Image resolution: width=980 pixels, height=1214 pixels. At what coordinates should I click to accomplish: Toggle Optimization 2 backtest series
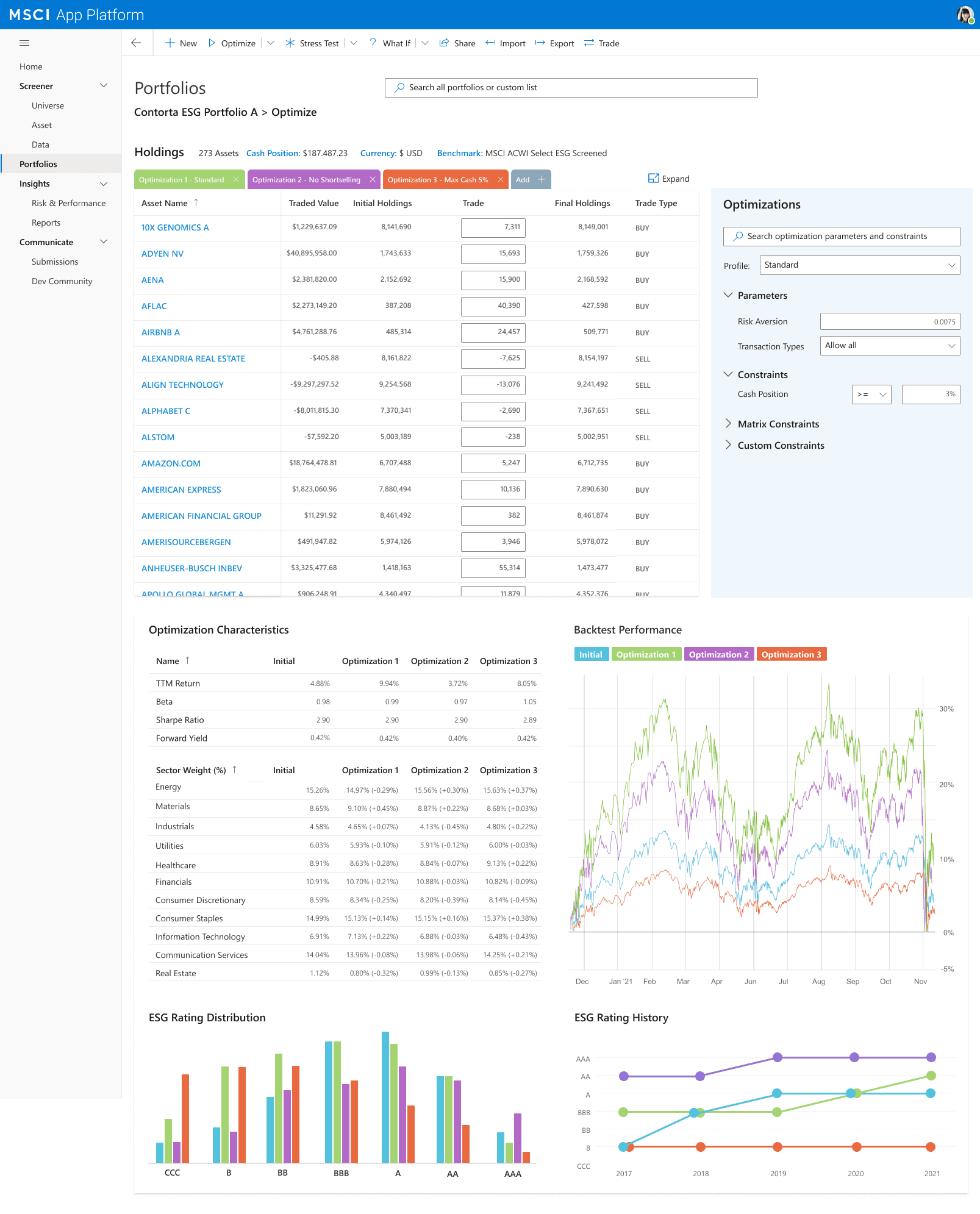719,654
